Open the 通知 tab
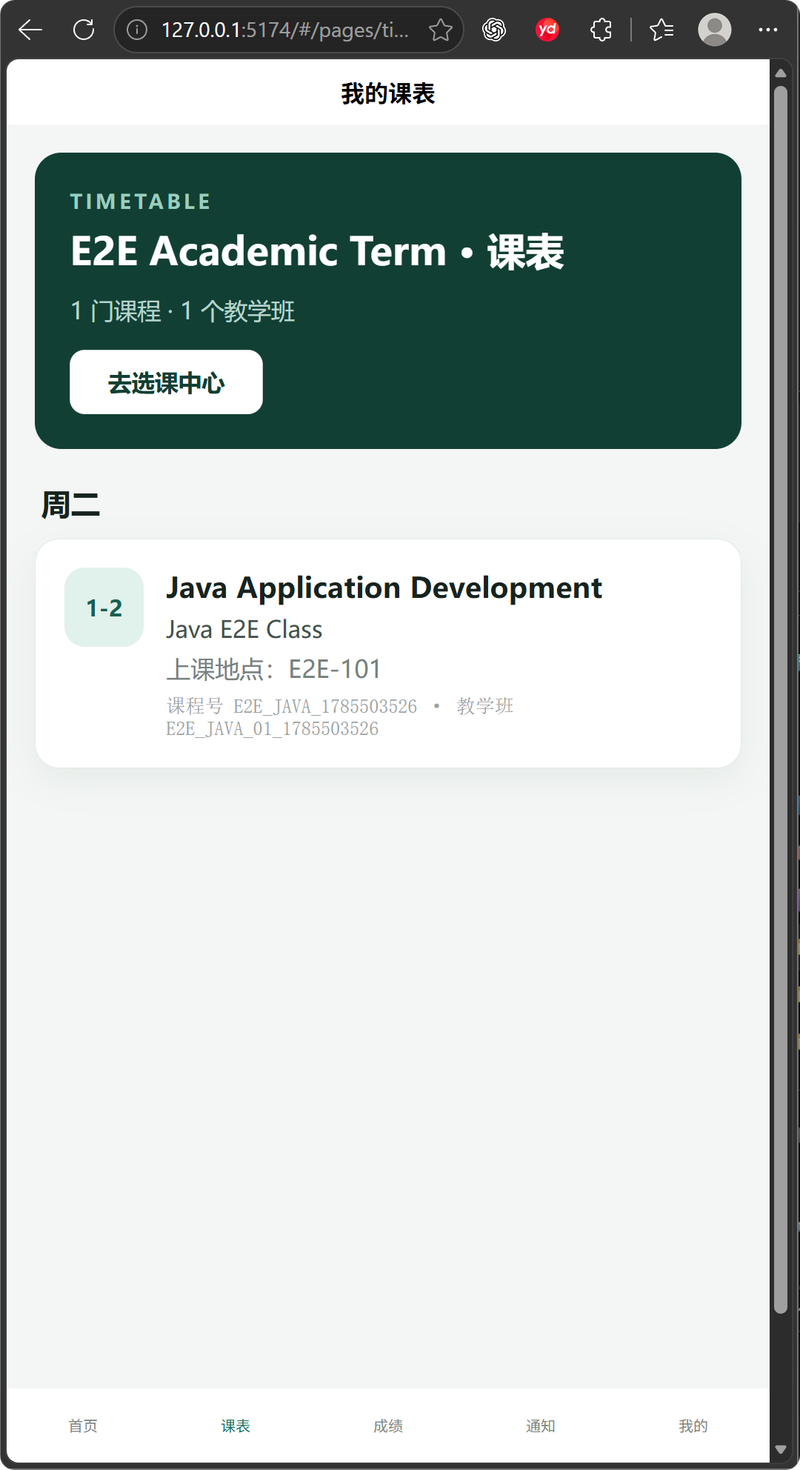Image resolution: width=800 pixels, height=1470 pixels. point(541,1426)
